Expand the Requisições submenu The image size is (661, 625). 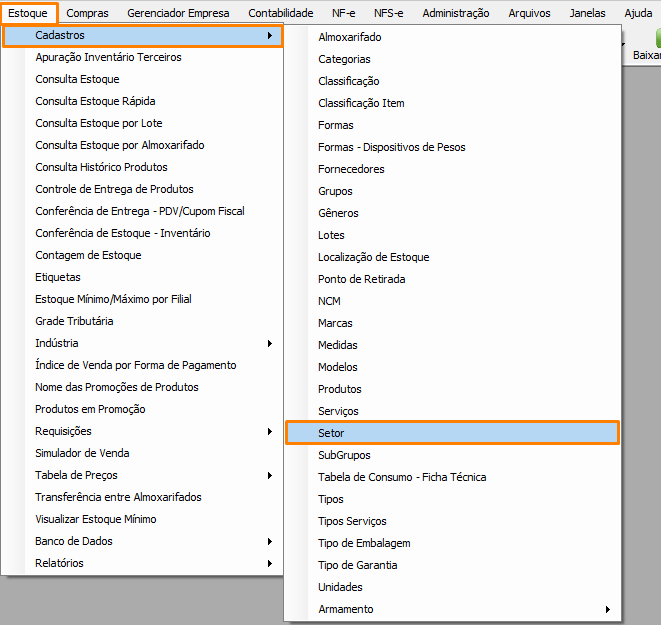point(63,431)
